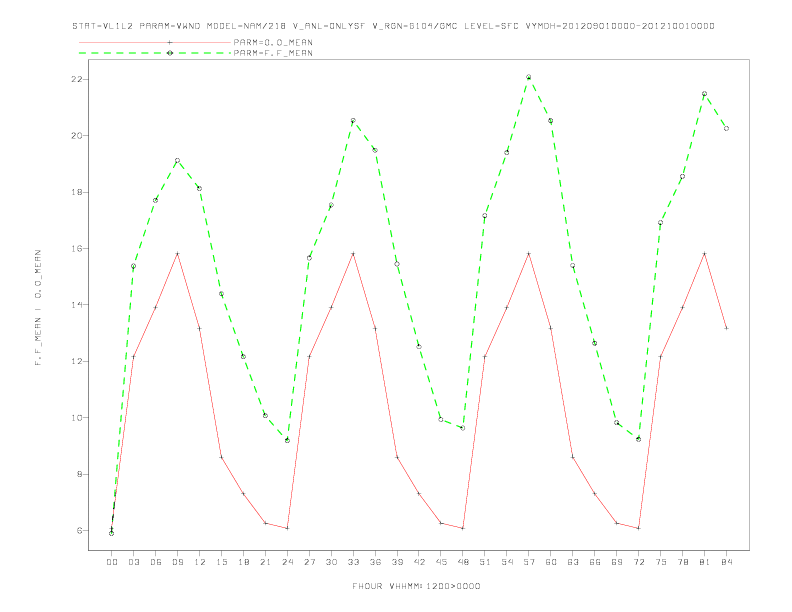Click the x-axis tick label 39
The image size is (792, 612).
(397, 562)
